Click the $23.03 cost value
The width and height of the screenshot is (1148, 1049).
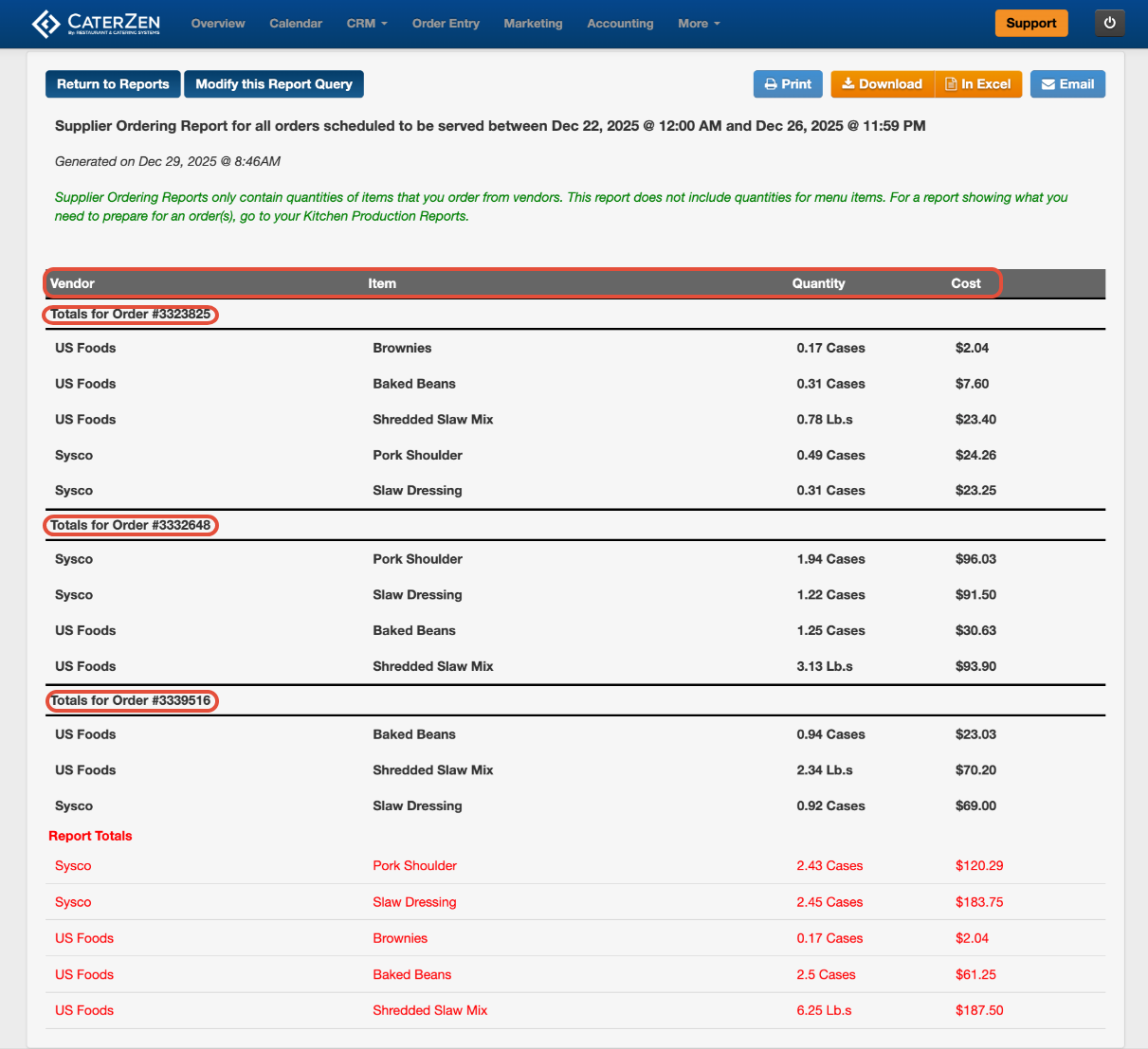[975, 734]
